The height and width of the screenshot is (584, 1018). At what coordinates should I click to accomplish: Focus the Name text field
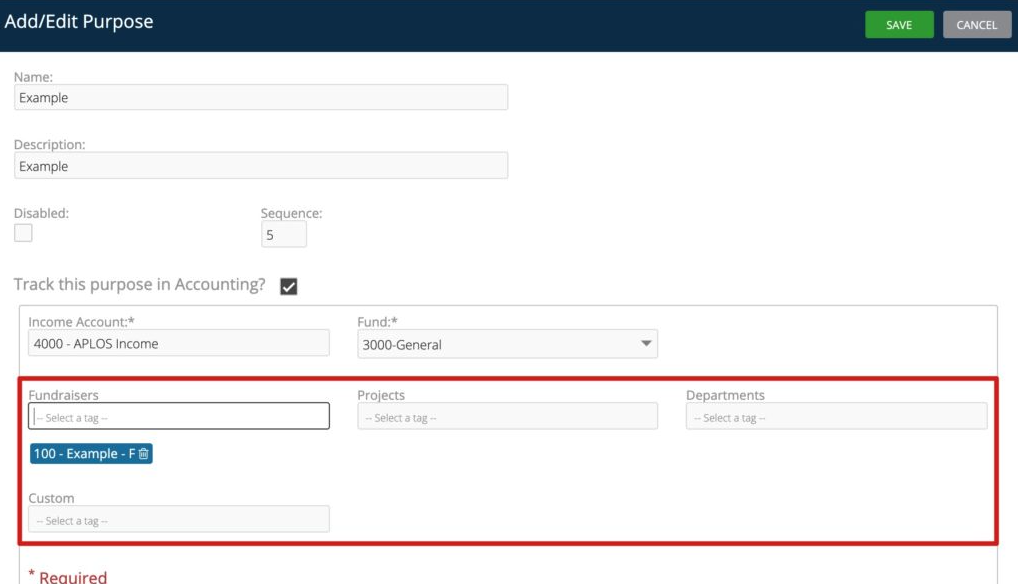pos(261,98)
